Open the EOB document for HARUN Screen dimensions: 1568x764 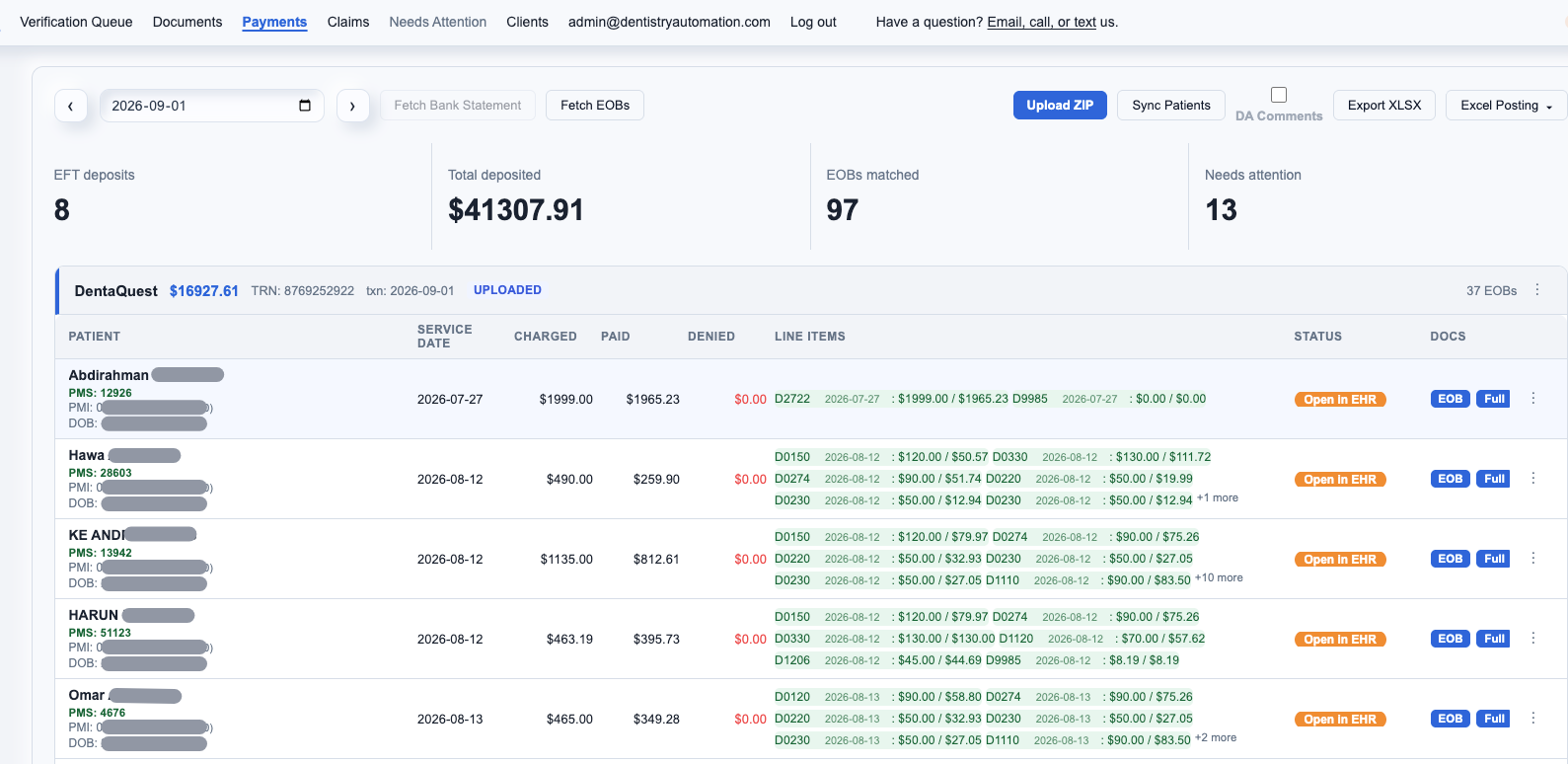tap(1451, 639)
